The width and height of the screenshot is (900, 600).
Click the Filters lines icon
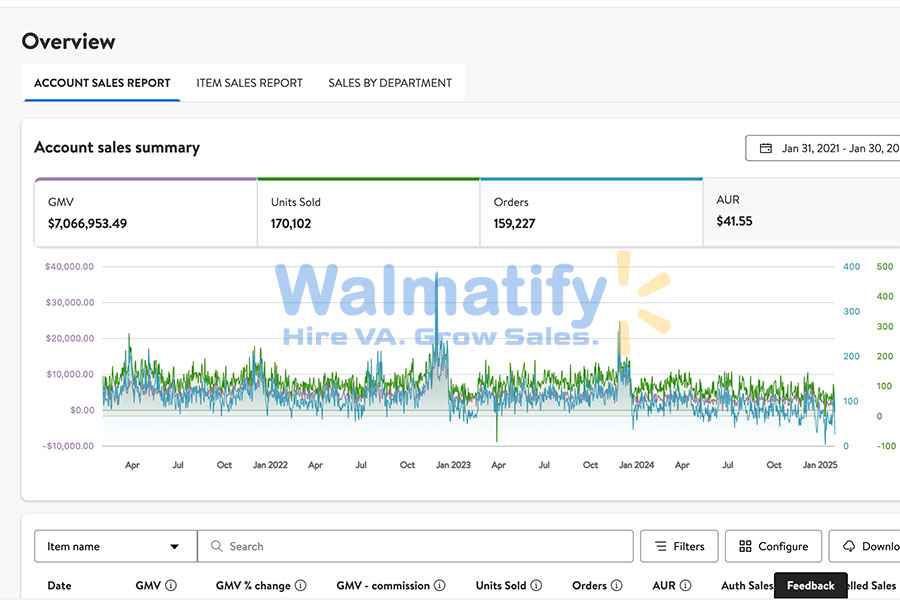click(661, 546)
